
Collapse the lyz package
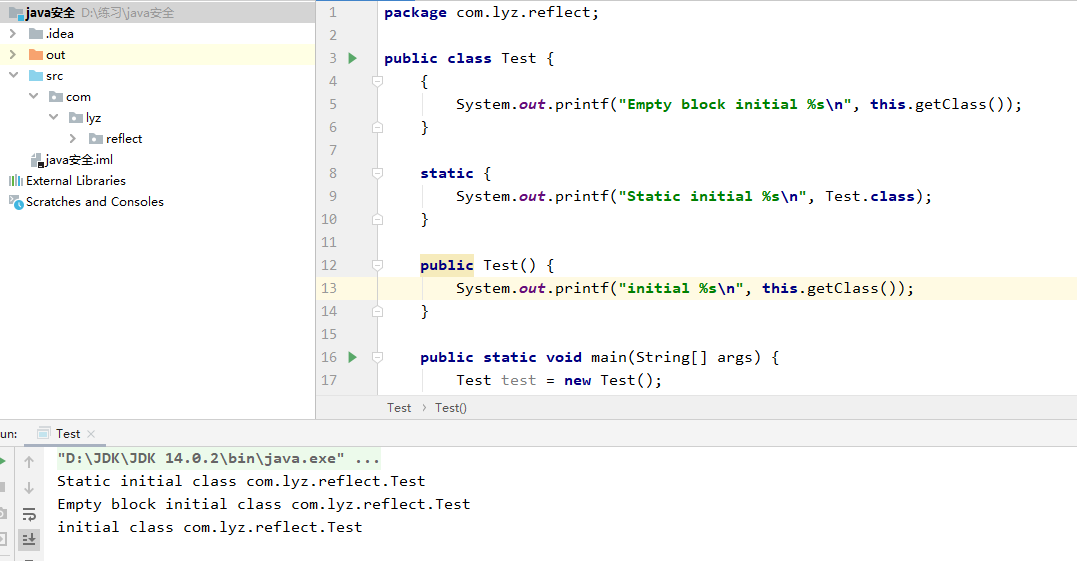click(54, 117)
